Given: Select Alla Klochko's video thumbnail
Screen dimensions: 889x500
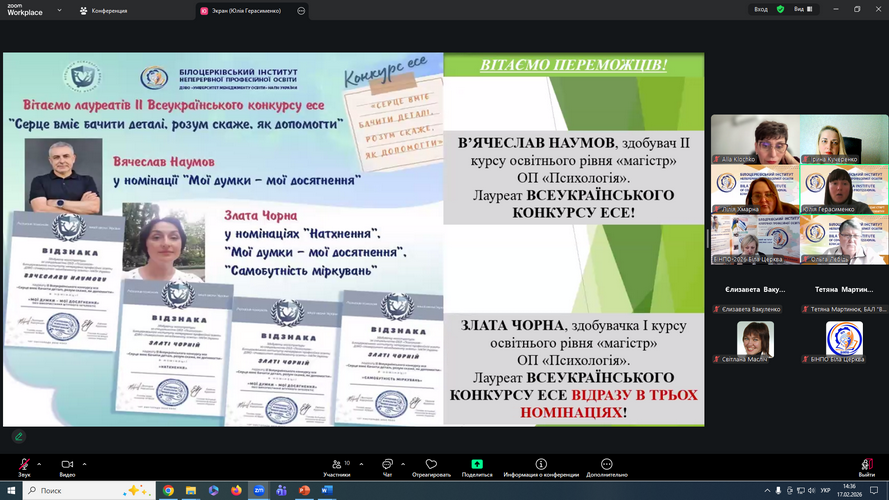Looking at the screenshot, I should coord(755,140).
